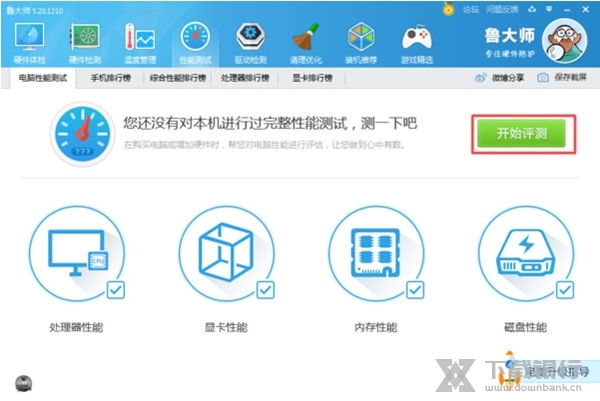Switch to 手机排行榜 tab
Viewport: 600px width, 401px height.
(x=111, y=78)
